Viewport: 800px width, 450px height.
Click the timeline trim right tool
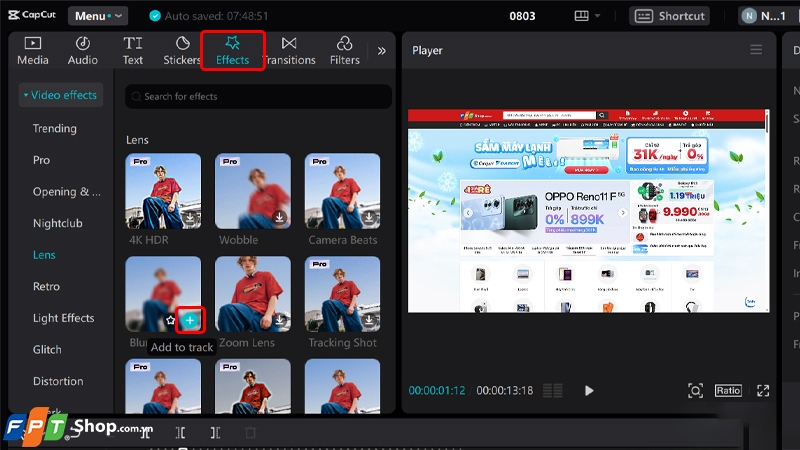(x=215, y=433)
